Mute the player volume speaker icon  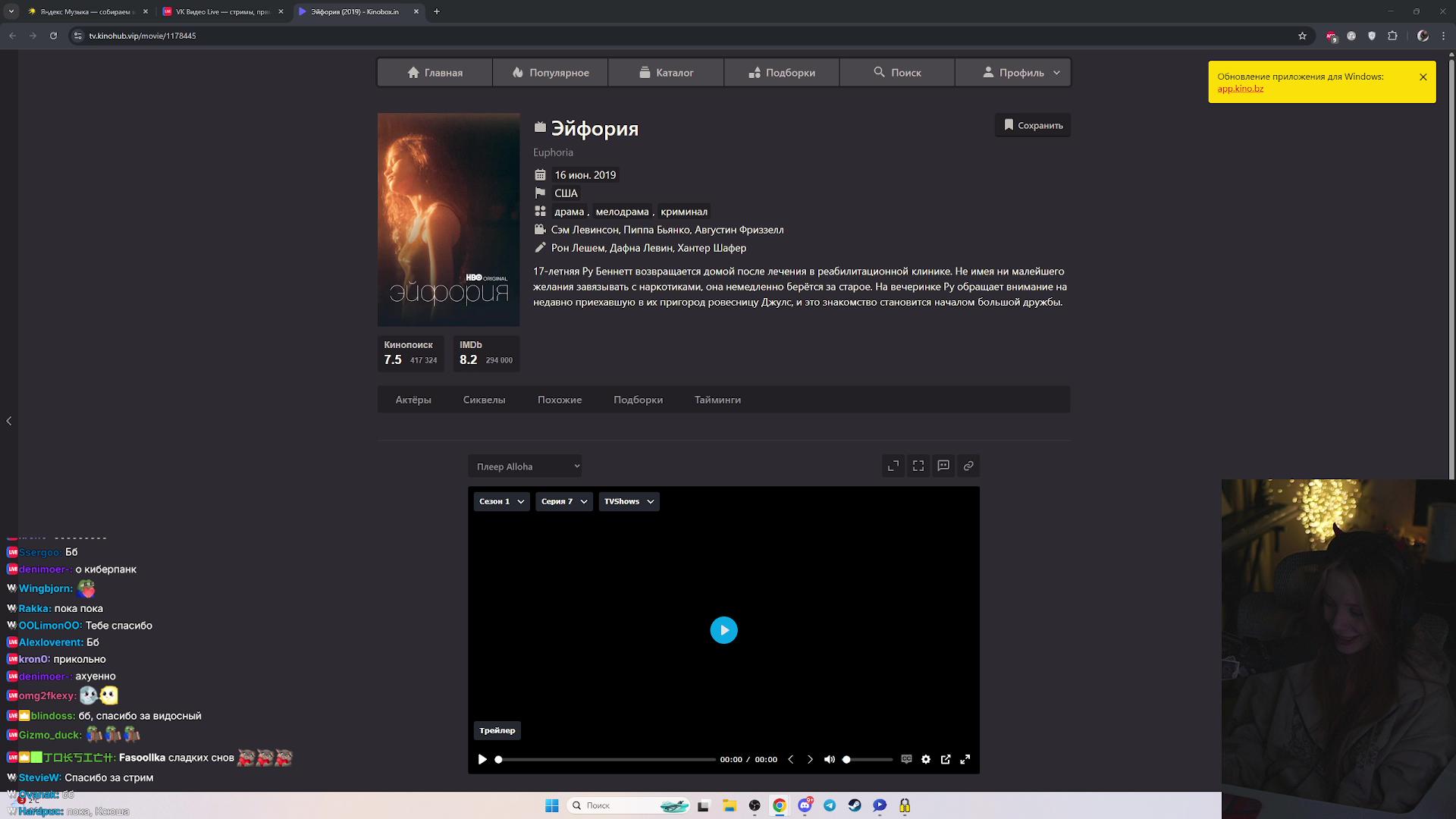(x=829, y=759)
